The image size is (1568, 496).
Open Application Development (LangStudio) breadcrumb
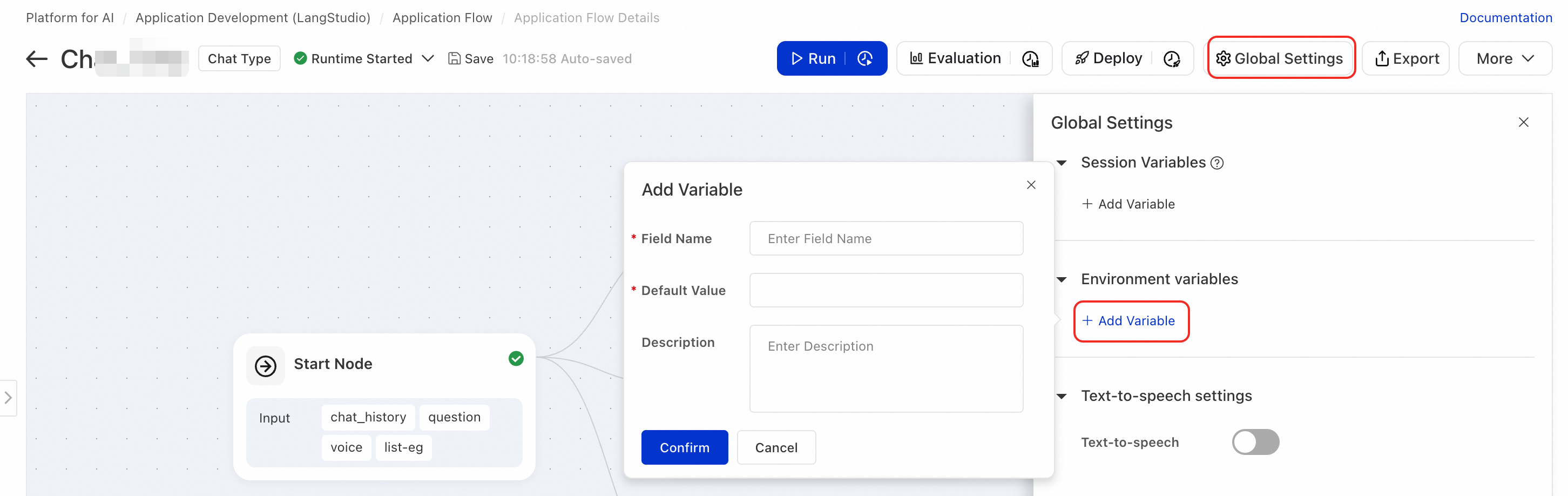coord(253,18)
